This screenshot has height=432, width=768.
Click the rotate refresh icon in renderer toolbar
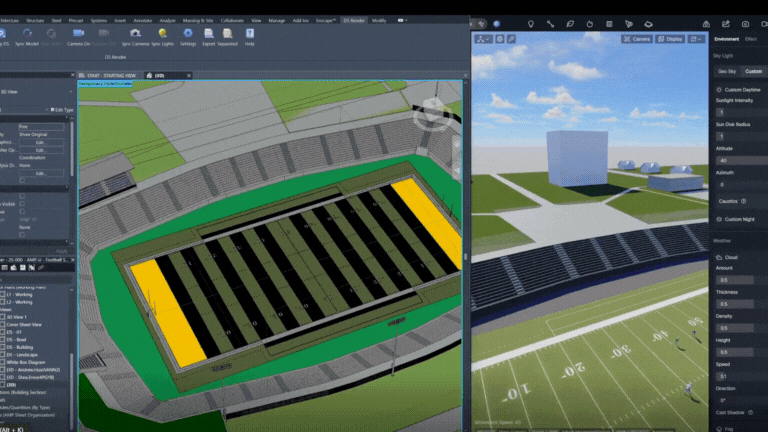click(590, 24)
